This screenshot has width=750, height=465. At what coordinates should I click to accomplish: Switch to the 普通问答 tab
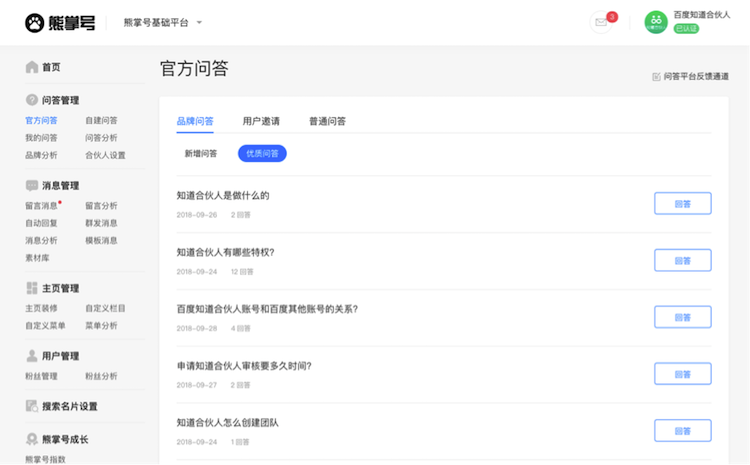[x=327, y=121]
